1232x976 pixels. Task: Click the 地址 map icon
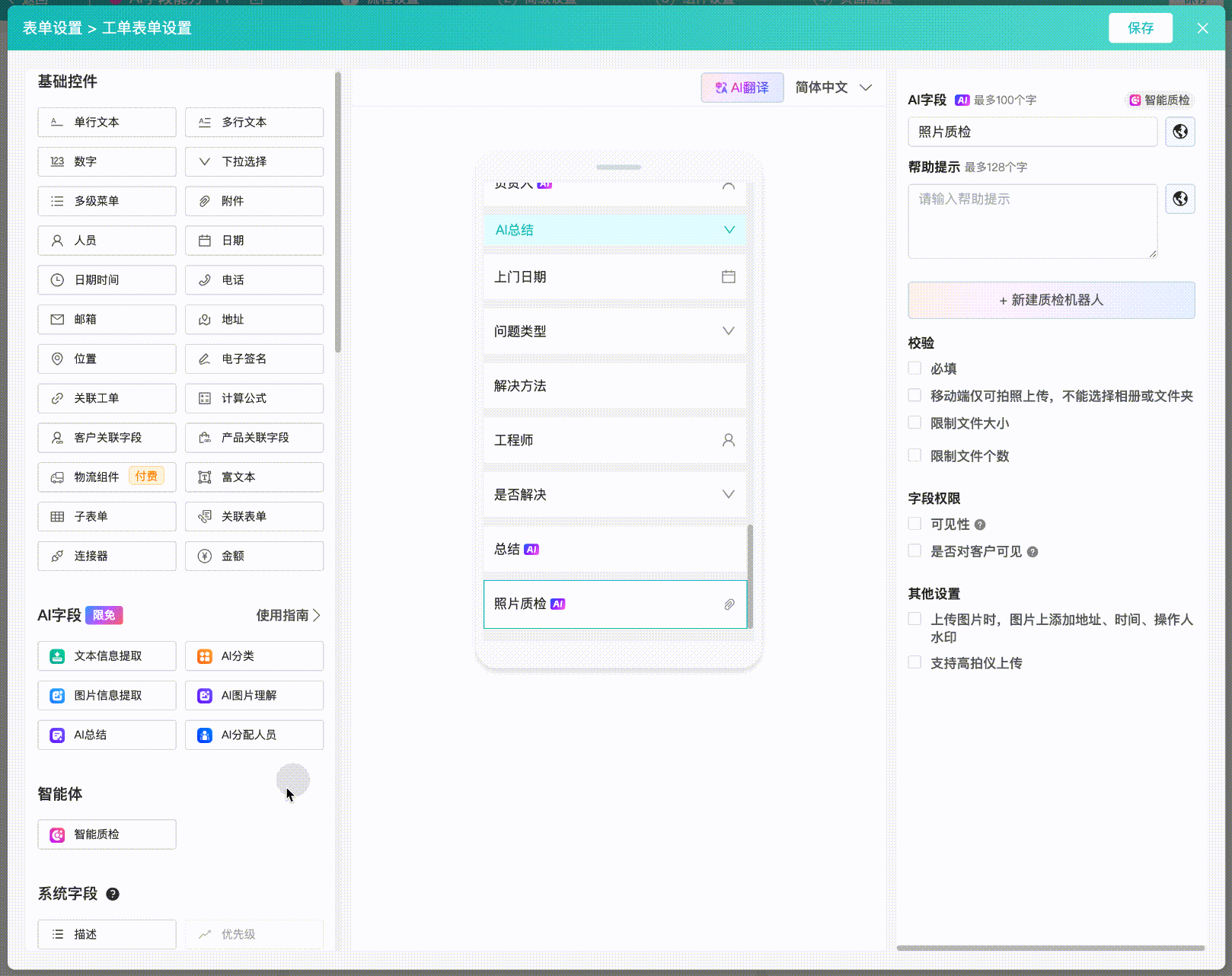click(x=205, y=320)
